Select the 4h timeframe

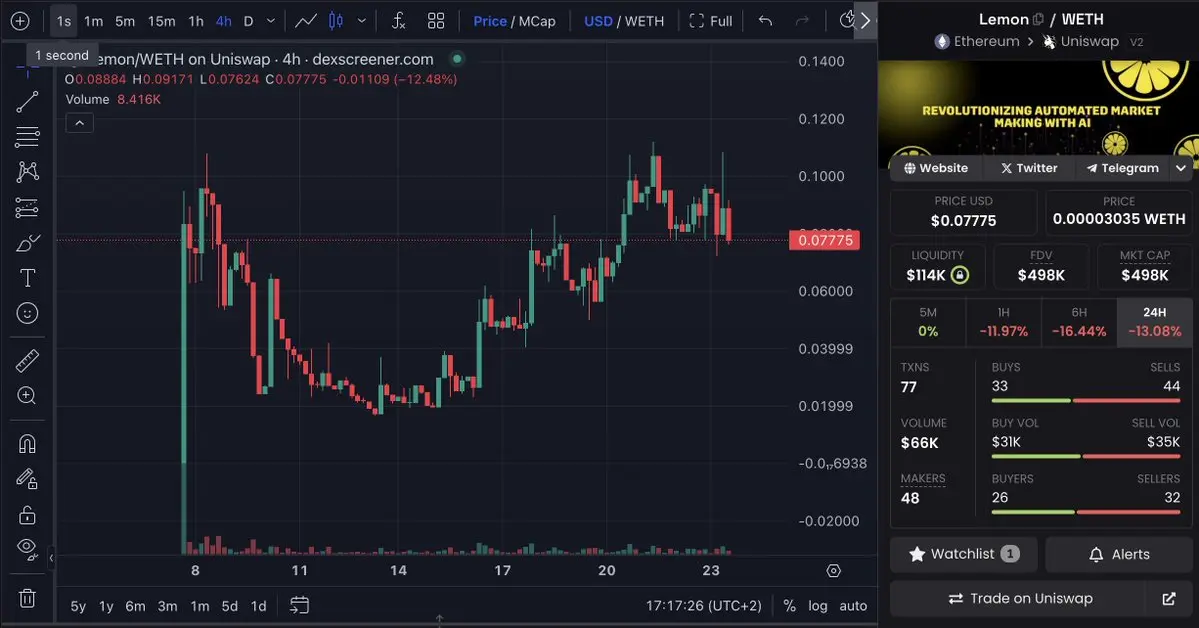point(224,21)
